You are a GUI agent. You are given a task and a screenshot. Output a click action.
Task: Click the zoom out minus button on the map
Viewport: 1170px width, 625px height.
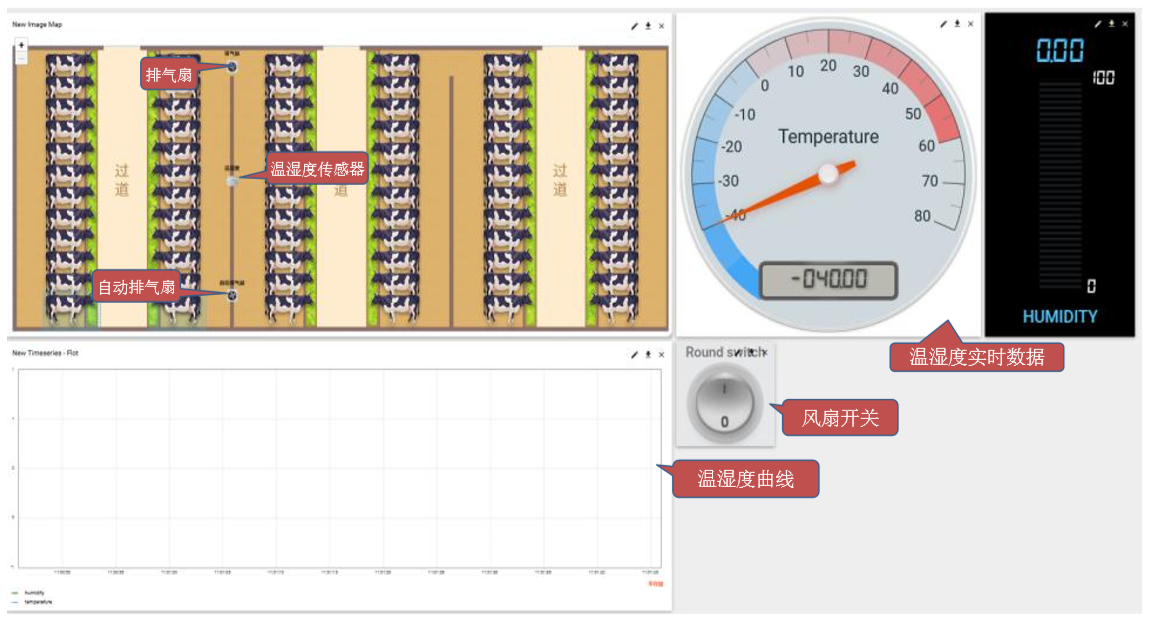(x=20, y=58)
